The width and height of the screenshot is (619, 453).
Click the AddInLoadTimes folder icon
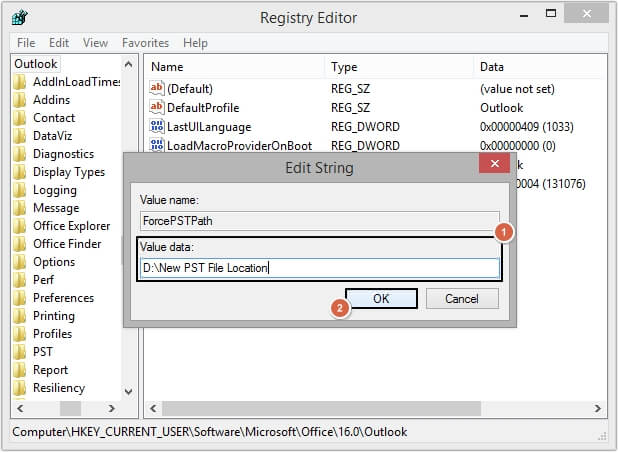(x=19, y=82)
